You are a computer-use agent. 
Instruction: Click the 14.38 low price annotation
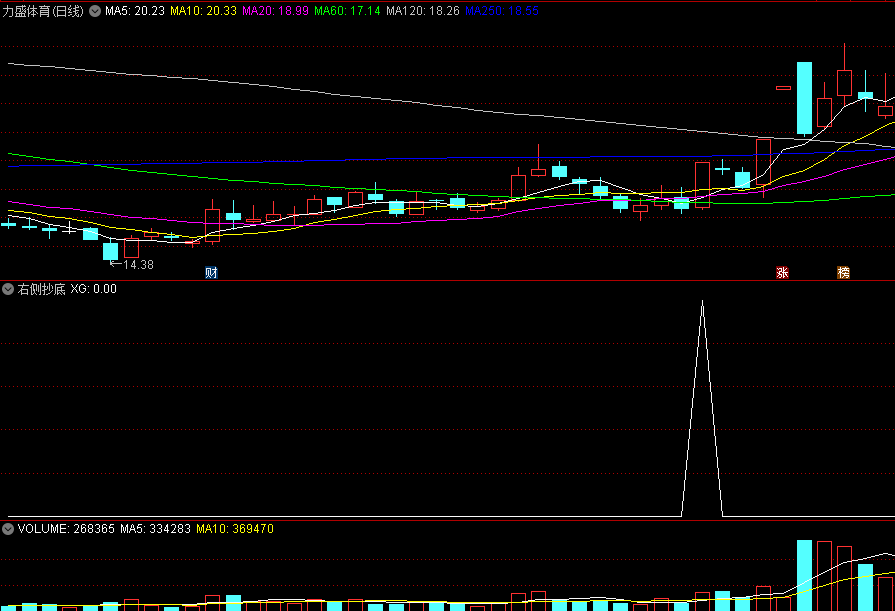coord(138,264)
